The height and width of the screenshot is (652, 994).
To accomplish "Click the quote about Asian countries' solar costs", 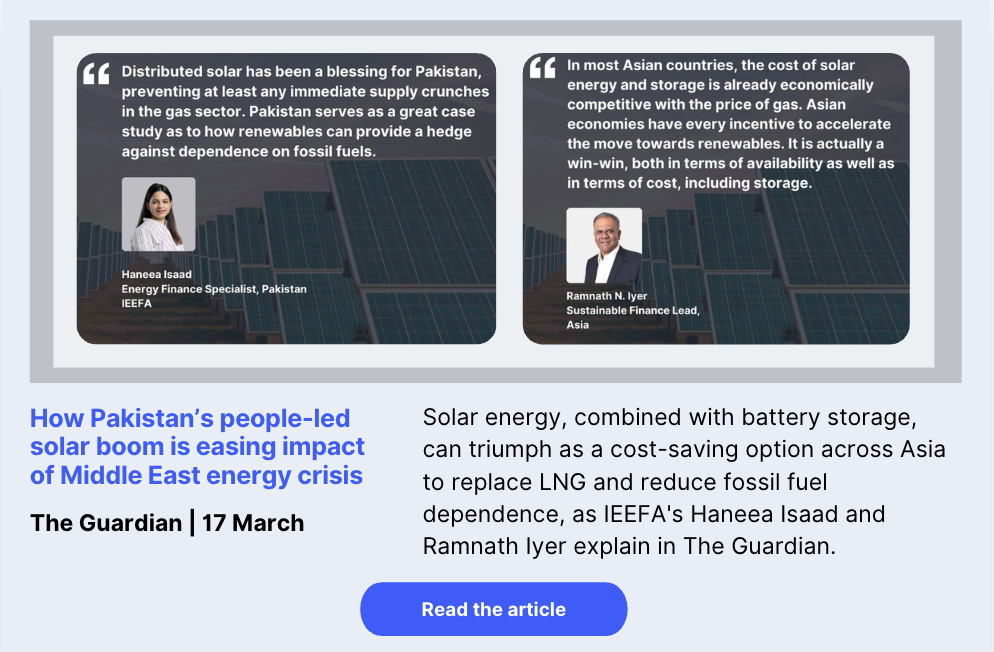I will [x=730, y=124].
